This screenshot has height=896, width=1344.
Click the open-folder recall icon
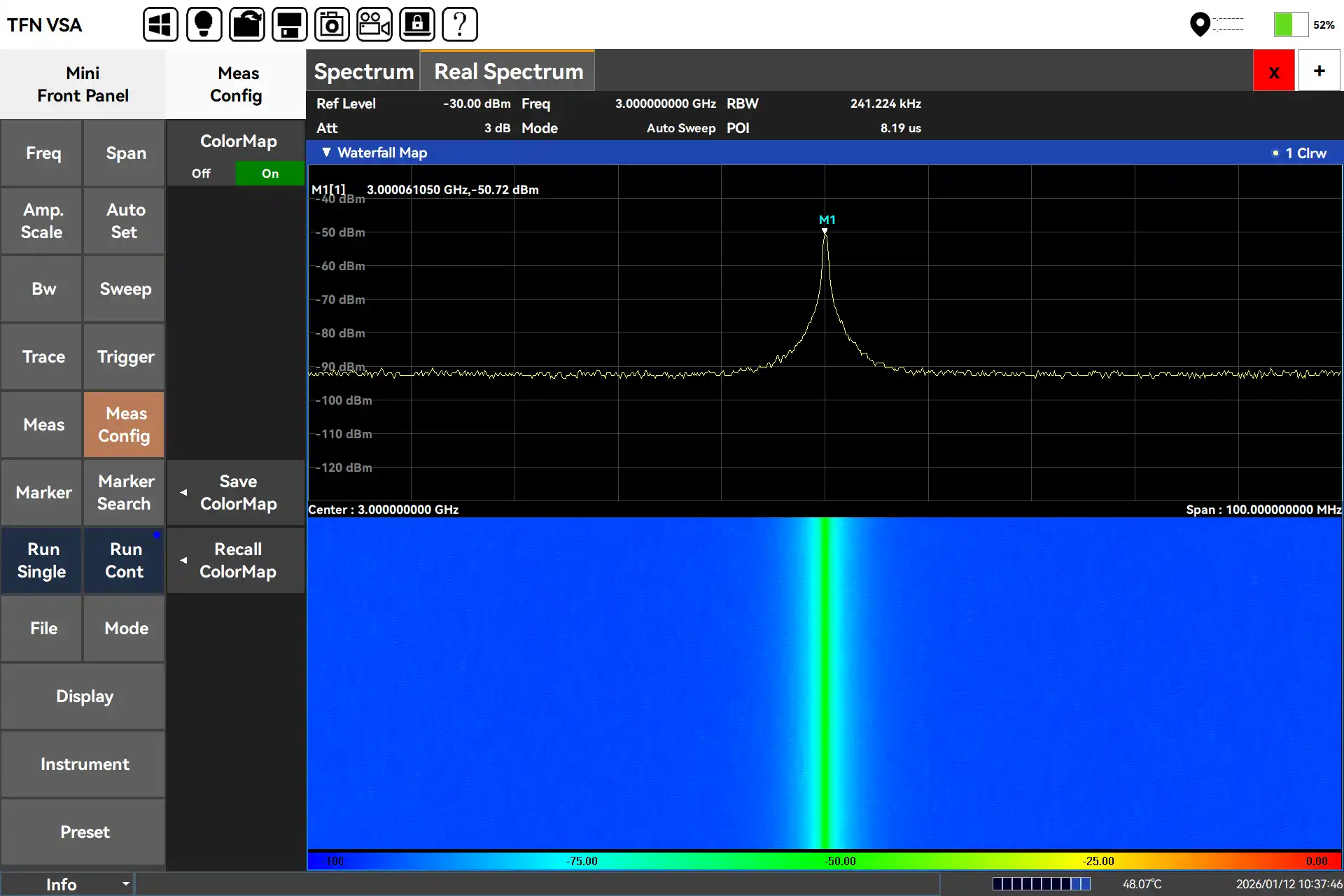(x=247, y=25)
